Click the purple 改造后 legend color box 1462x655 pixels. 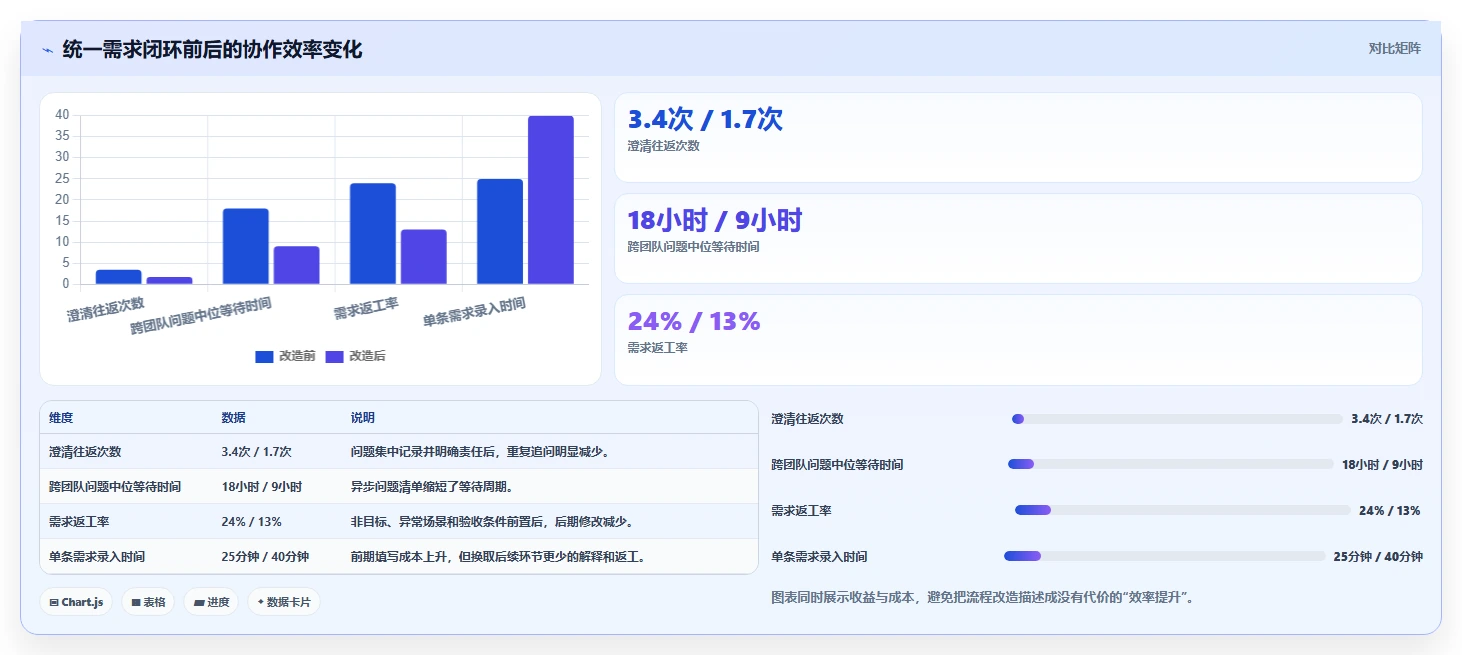(334, 356)
